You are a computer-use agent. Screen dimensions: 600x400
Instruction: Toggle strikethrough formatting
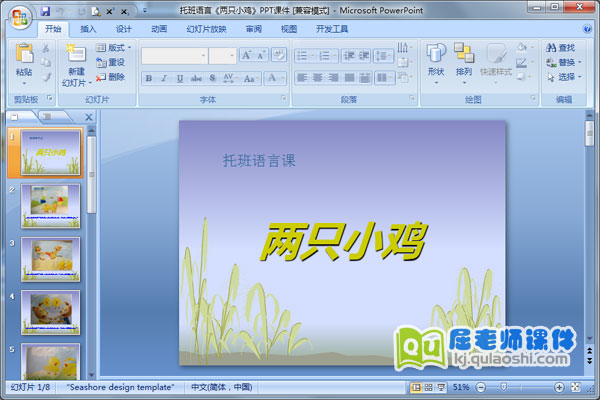point(196,78)
